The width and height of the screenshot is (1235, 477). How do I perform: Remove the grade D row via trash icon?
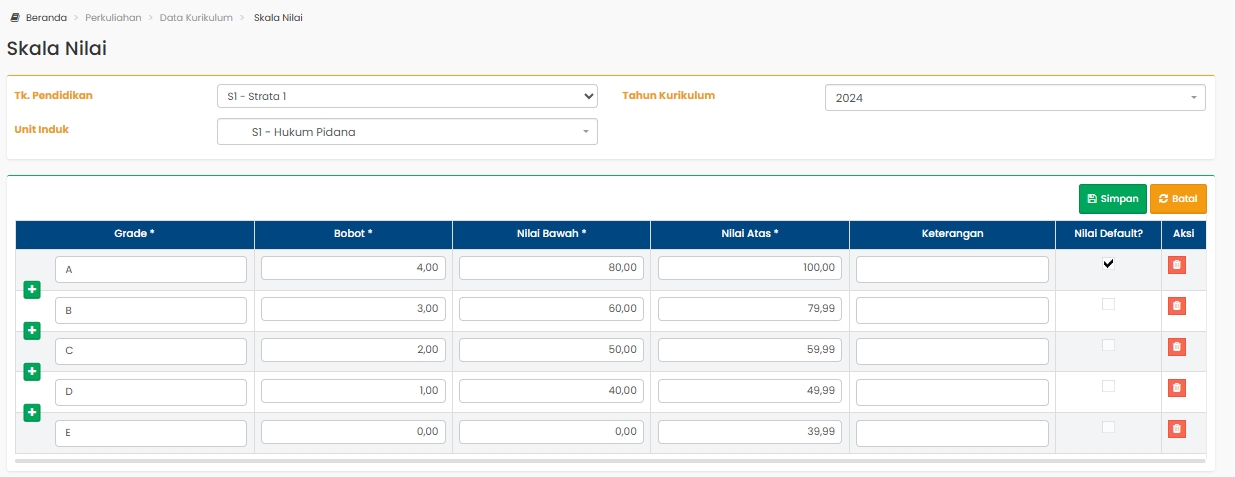(x=1177, y=388)
